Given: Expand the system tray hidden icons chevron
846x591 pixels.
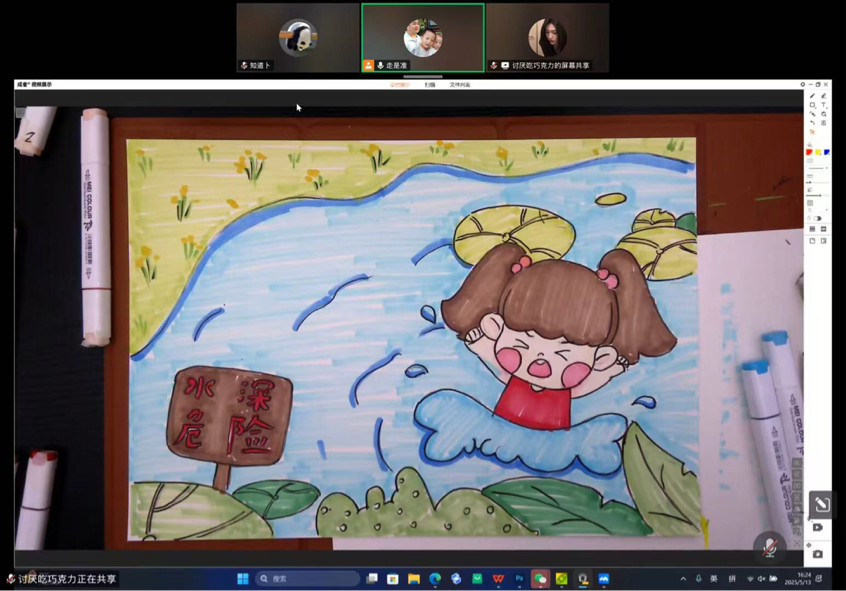Looking at the screenshot, I should [x=684, y=578].
